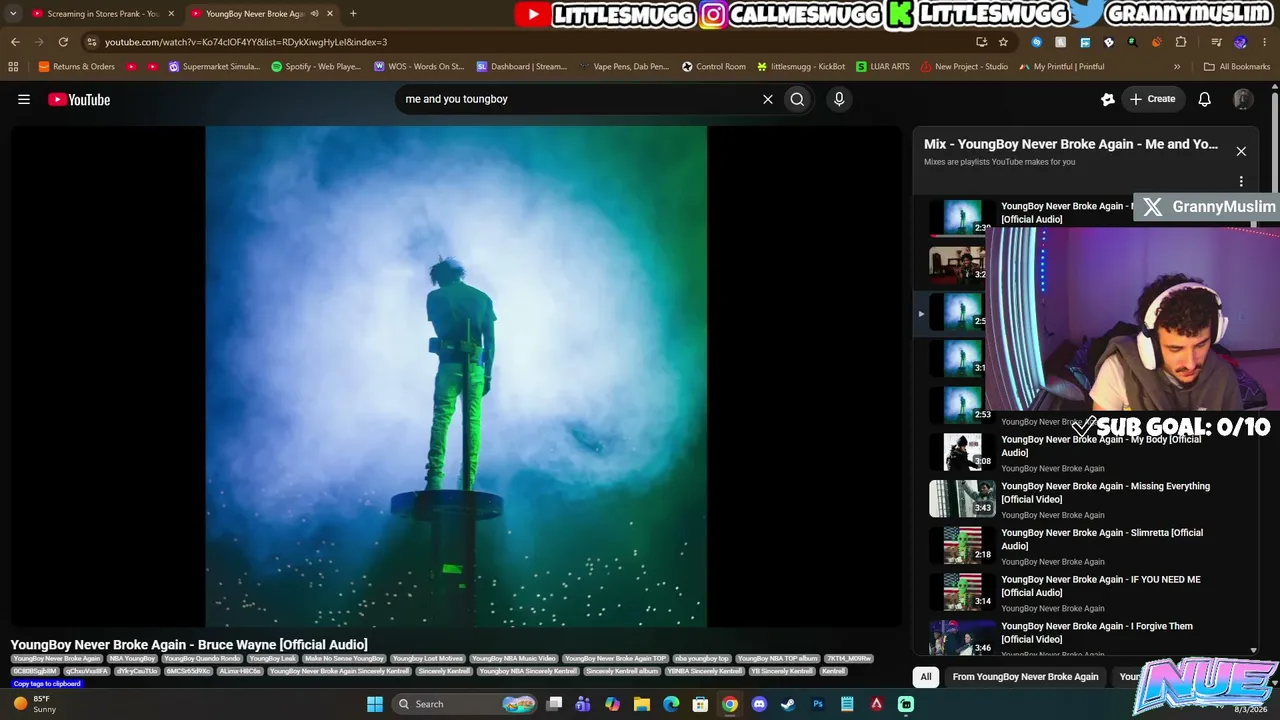Select the All filter chip
Image resolution: width=1280 pixels, height=720 pixels.
point(926,677)
